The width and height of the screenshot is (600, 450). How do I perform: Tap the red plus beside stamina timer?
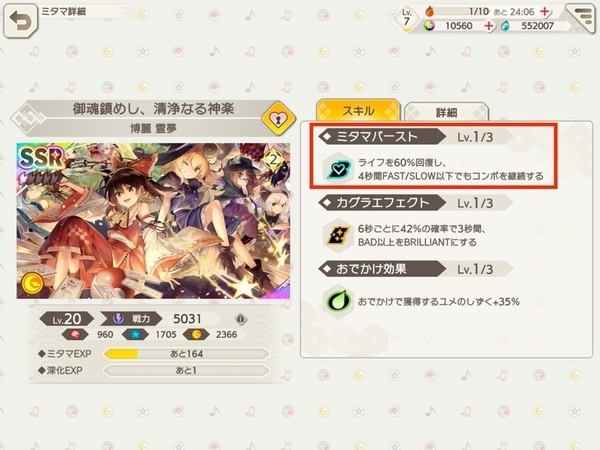[x=545, y=11]
